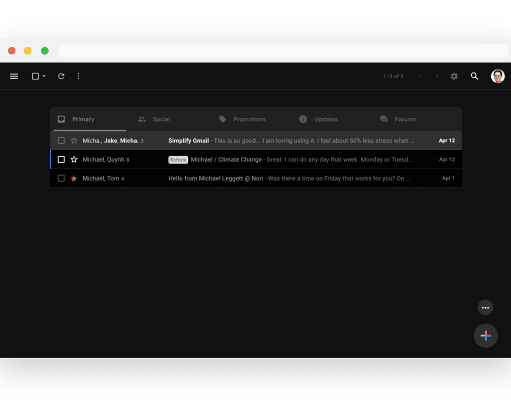Image resolution: width=511 pixels, height=400 pixels.
Task: Select the Climate Change email checkbox
Action: 61,160
